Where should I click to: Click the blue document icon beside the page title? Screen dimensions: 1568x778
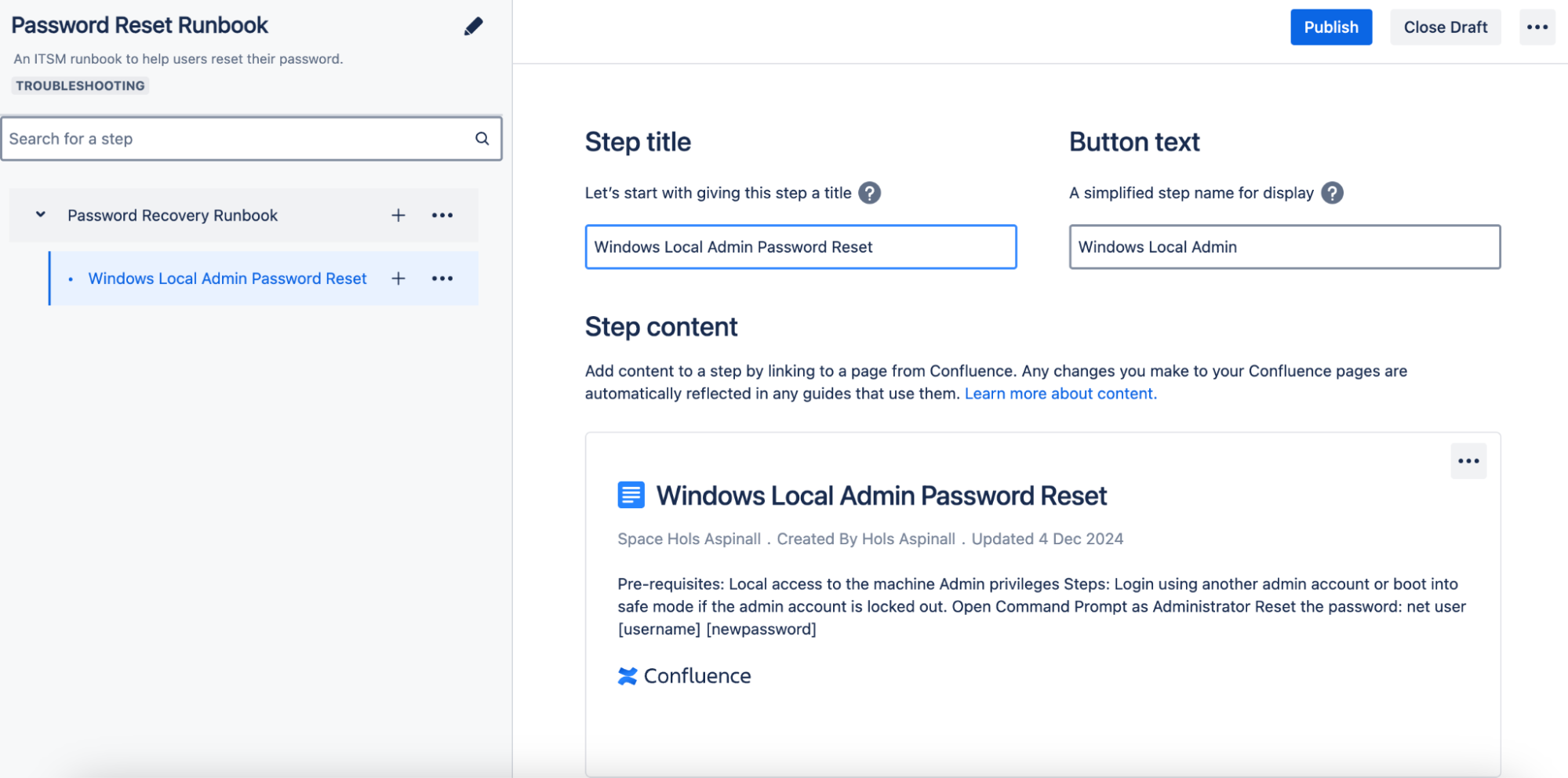click(x=629, y=495)
